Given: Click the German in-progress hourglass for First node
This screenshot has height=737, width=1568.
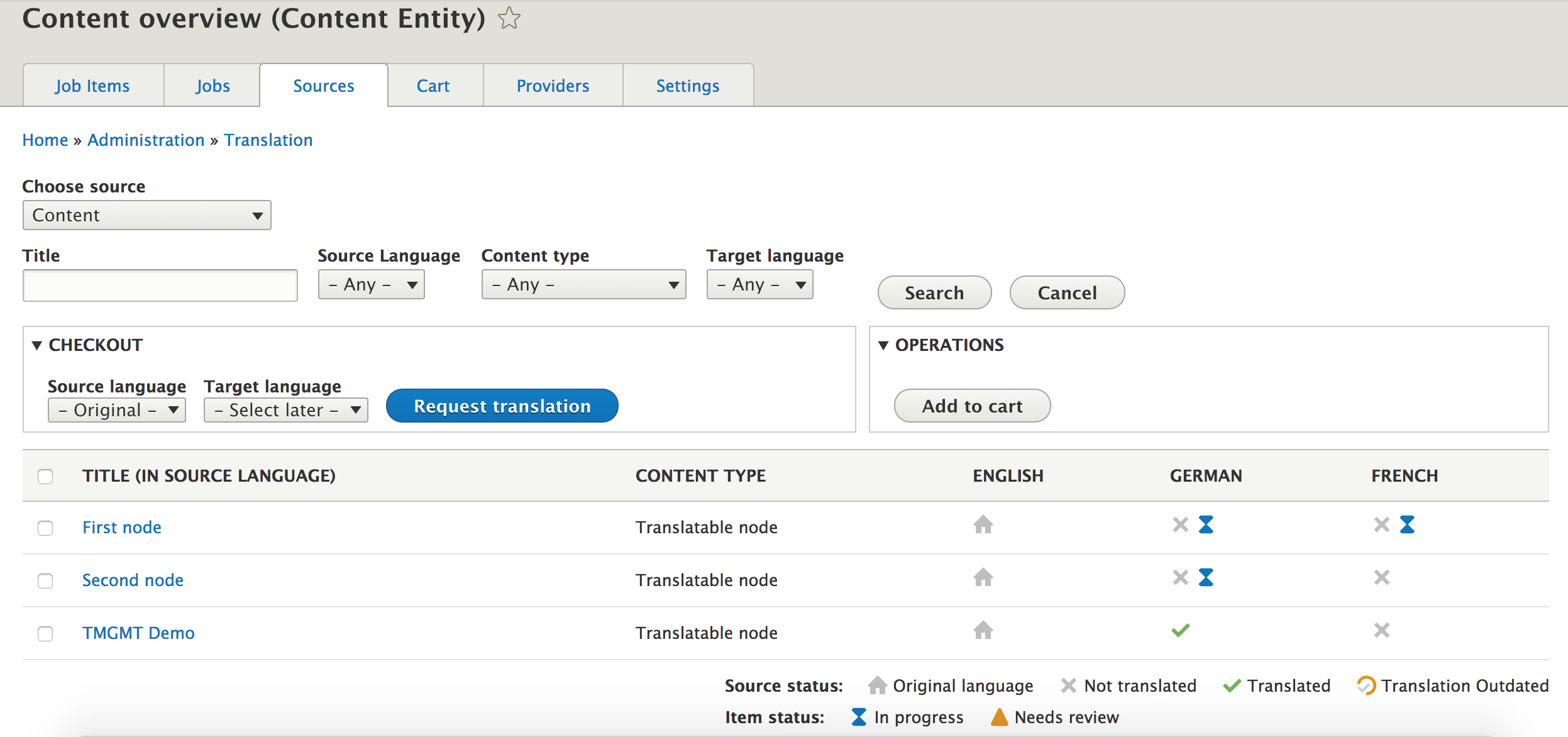Looking at the screenshot, I should pos(1206,524).
